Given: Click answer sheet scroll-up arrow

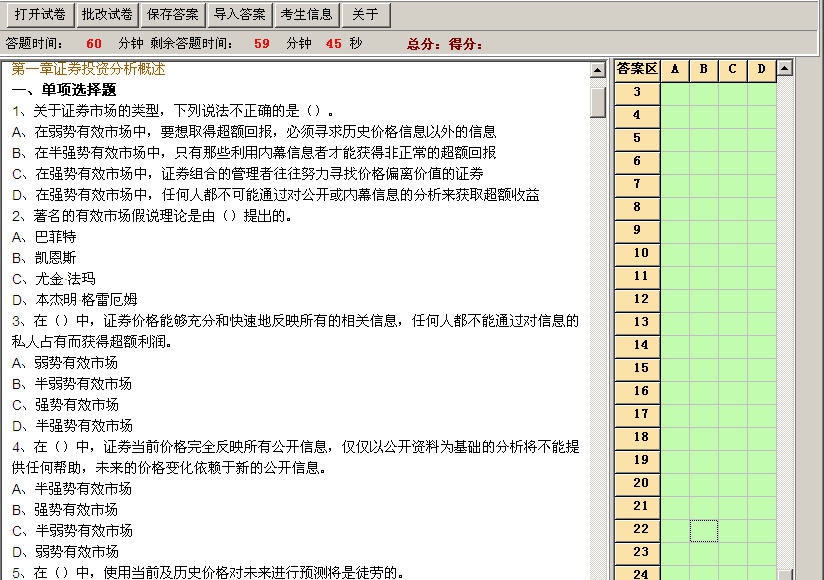Looking at the screenshot, I should (x=784, y=68).
